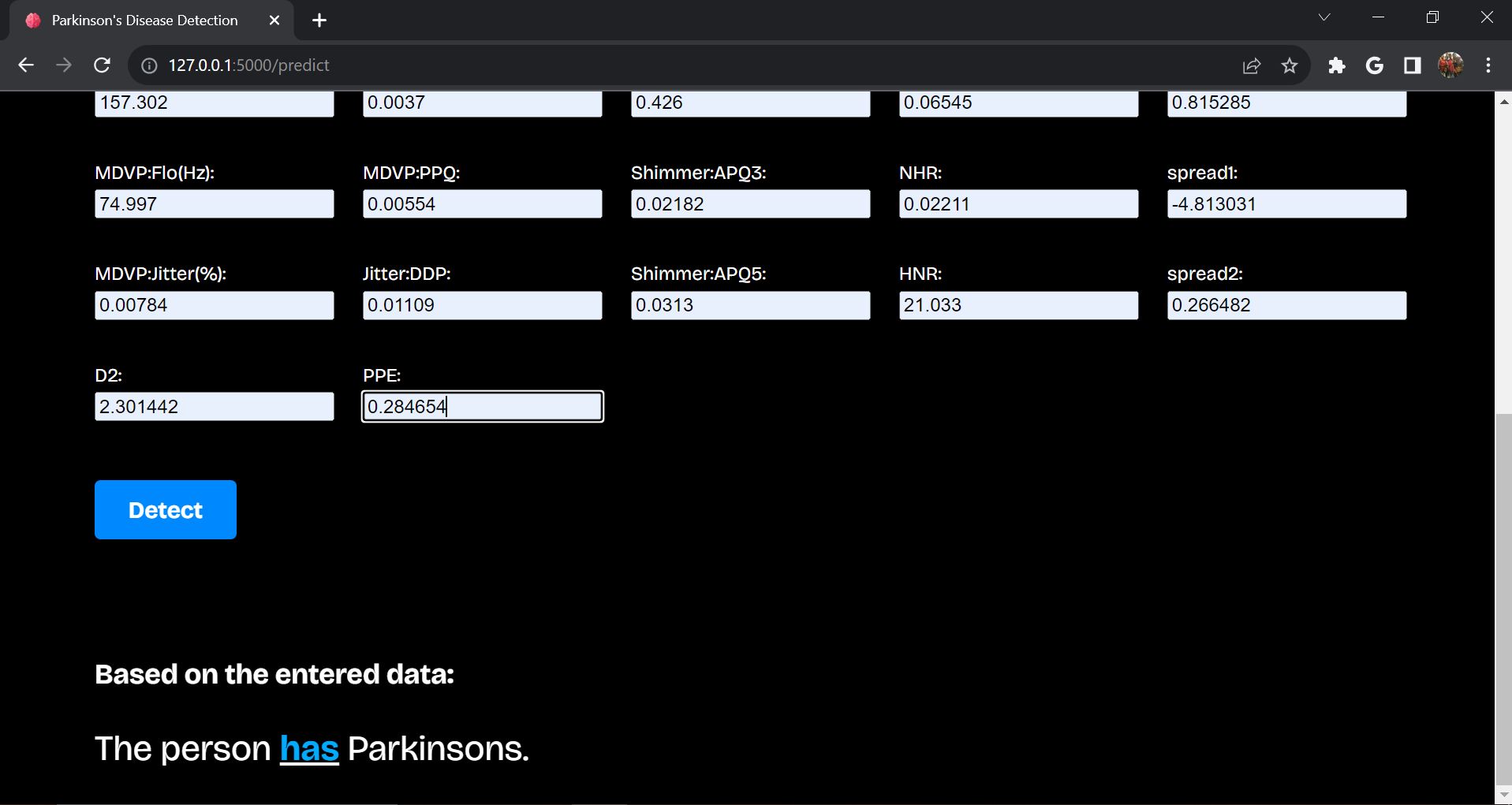Viewport: 1512px width, 805px height.
Task: Click the browser back arrow
Action: [x=26, y=65]
